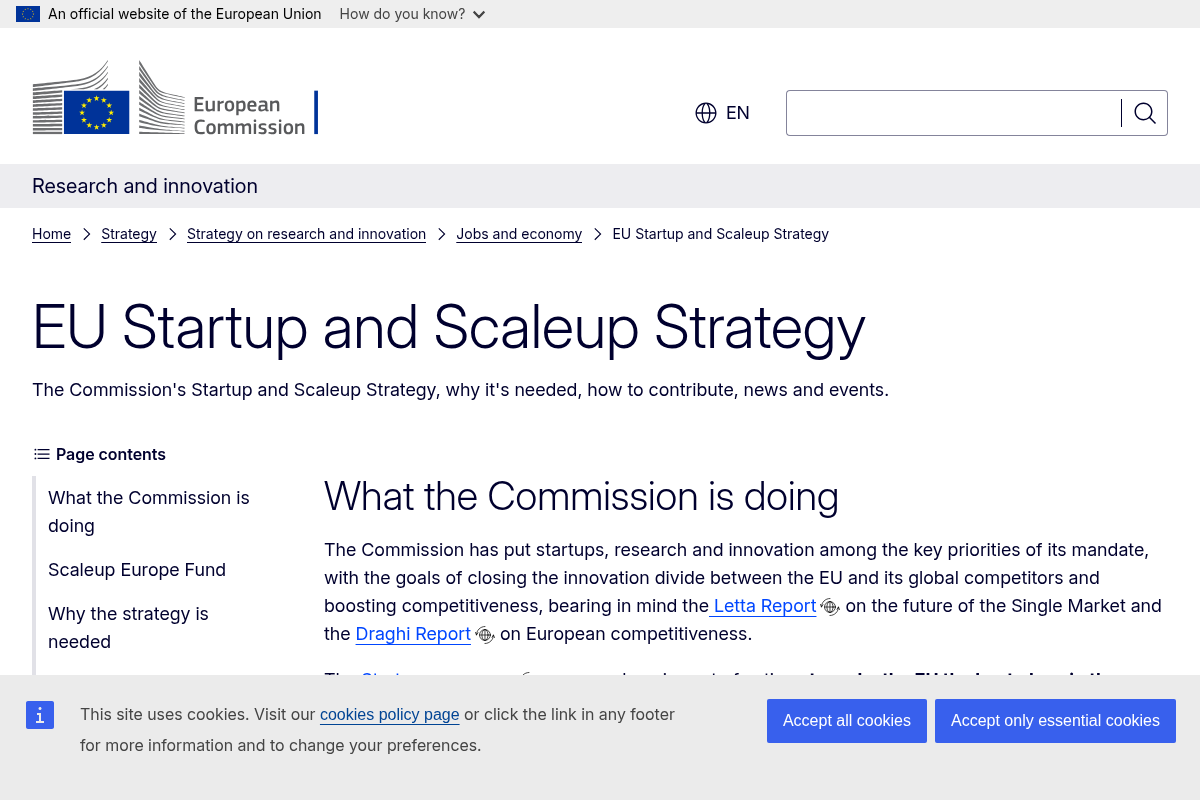
Task: Click the EU flag icon in top banner
Action: pyautogui.click(x=28, y=14)
